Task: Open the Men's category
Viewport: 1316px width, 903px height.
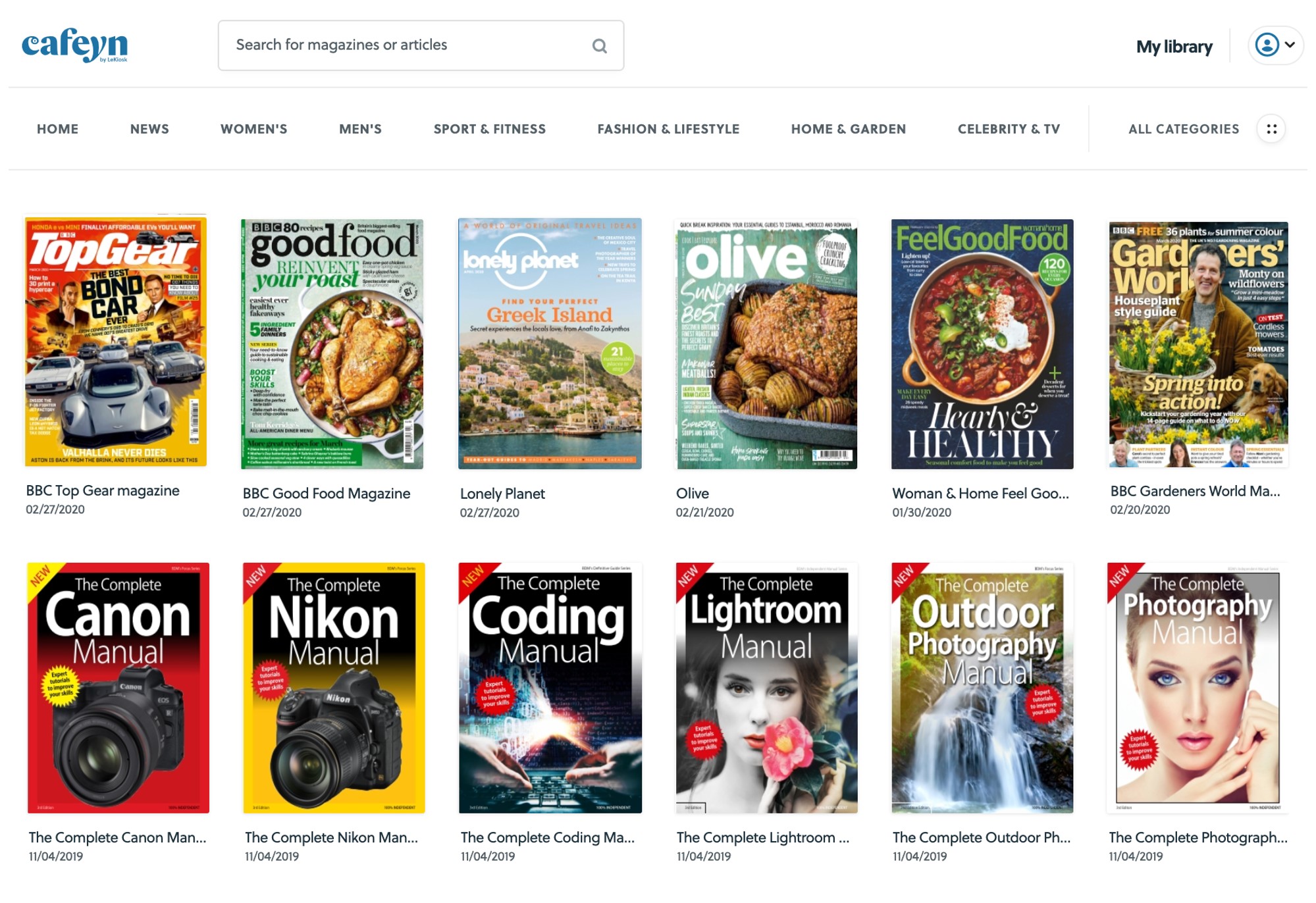Action: pyautogui.click(x=360, y=129)
